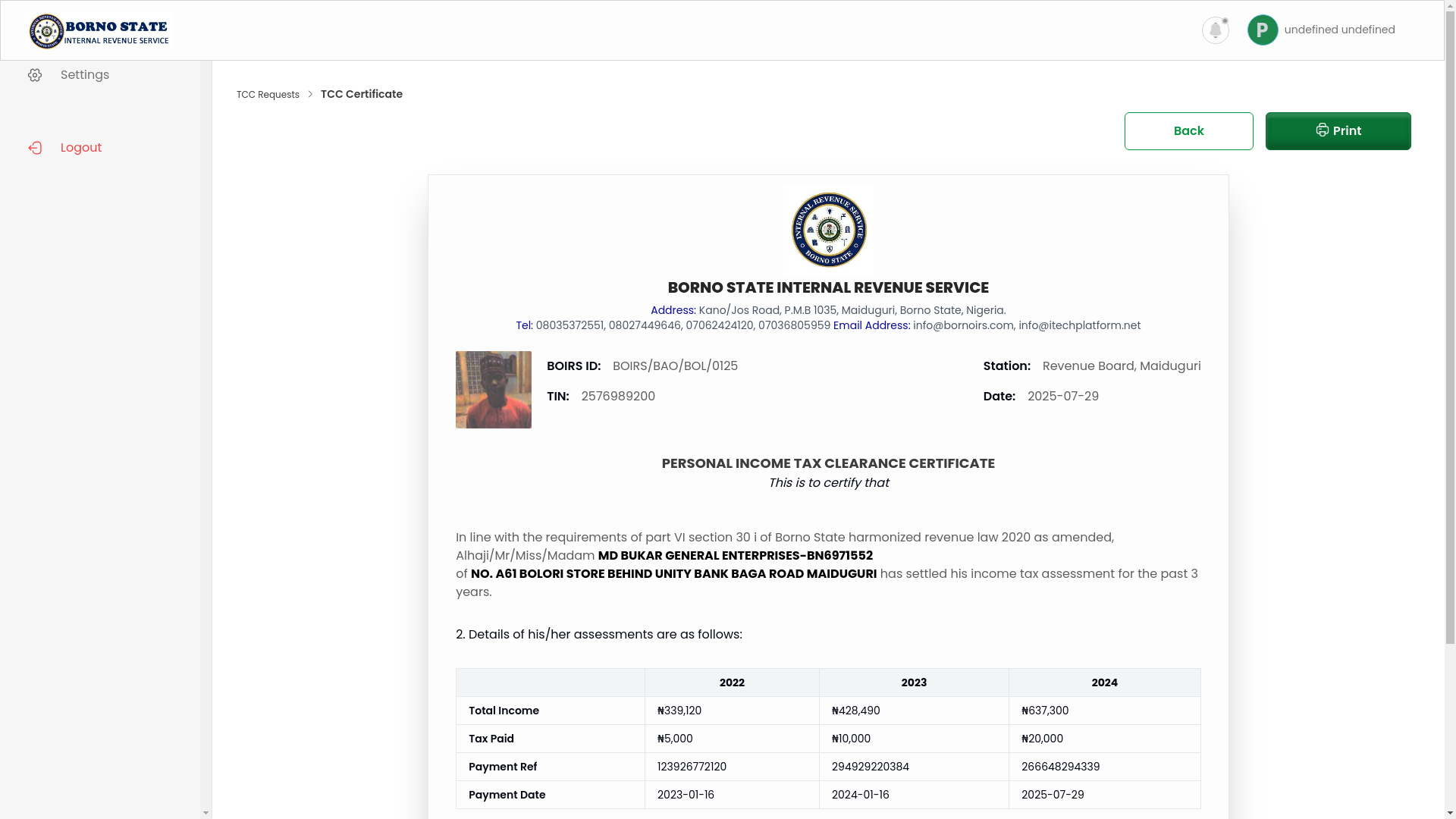Click the 2022 column header

(x=732, y=682)
